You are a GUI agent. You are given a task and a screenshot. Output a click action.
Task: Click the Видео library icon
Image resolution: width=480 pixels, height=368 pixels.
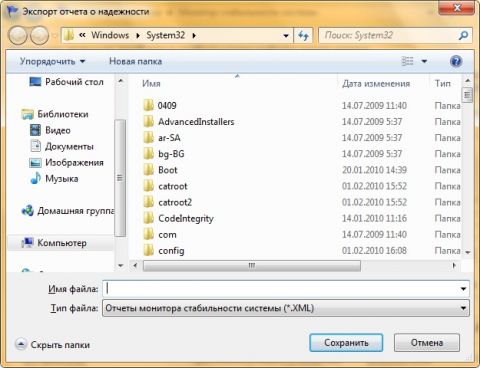click(x=35, y=130)
